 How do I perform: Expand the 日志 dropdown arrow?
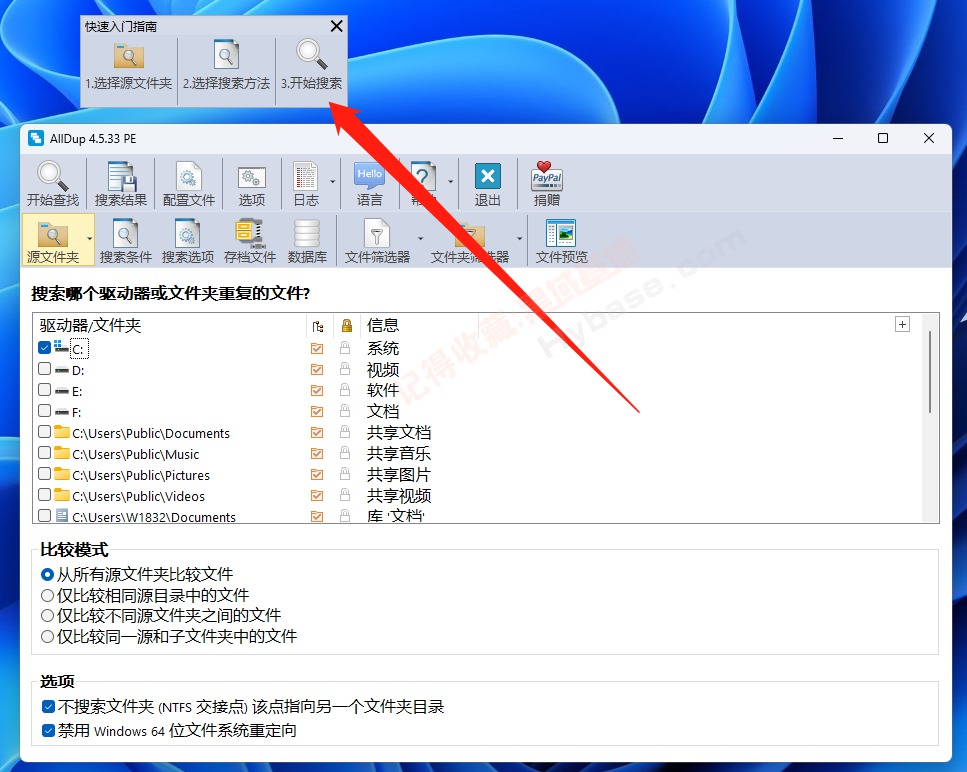[332, 182]
